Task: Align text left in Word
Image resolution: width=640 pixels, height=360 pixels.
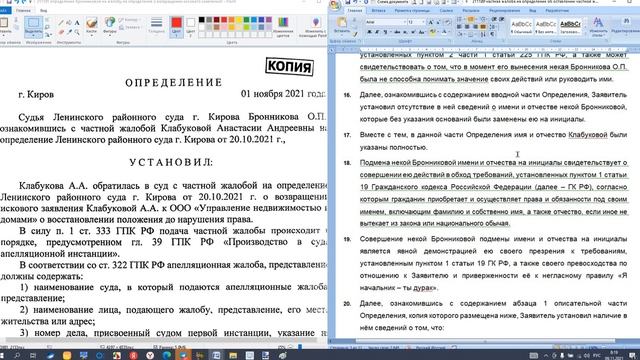Action: 459,27
